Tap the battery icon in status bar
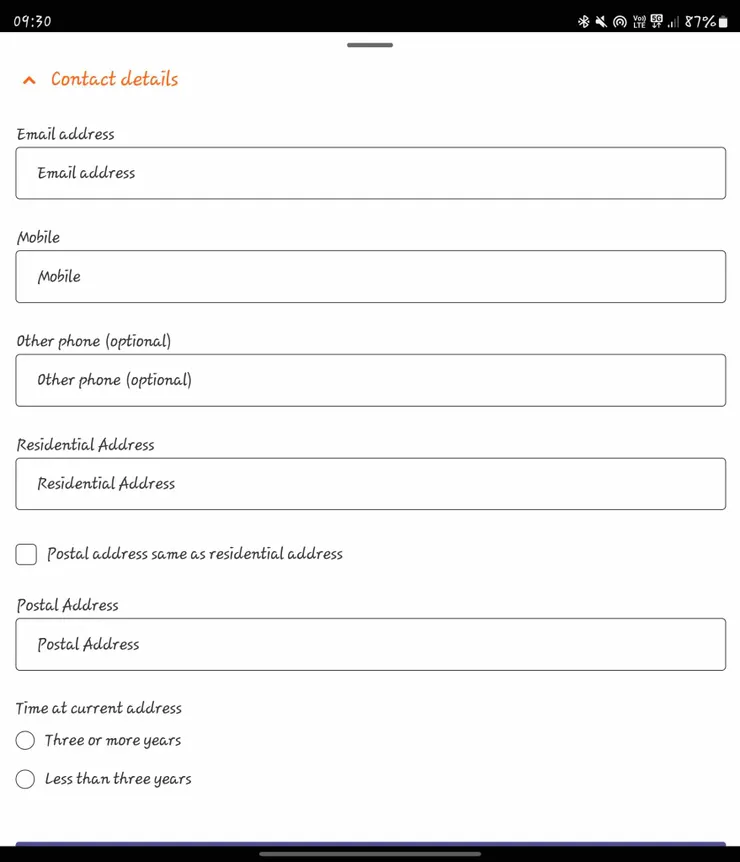 pyautogui.click(x=723, y=21)
